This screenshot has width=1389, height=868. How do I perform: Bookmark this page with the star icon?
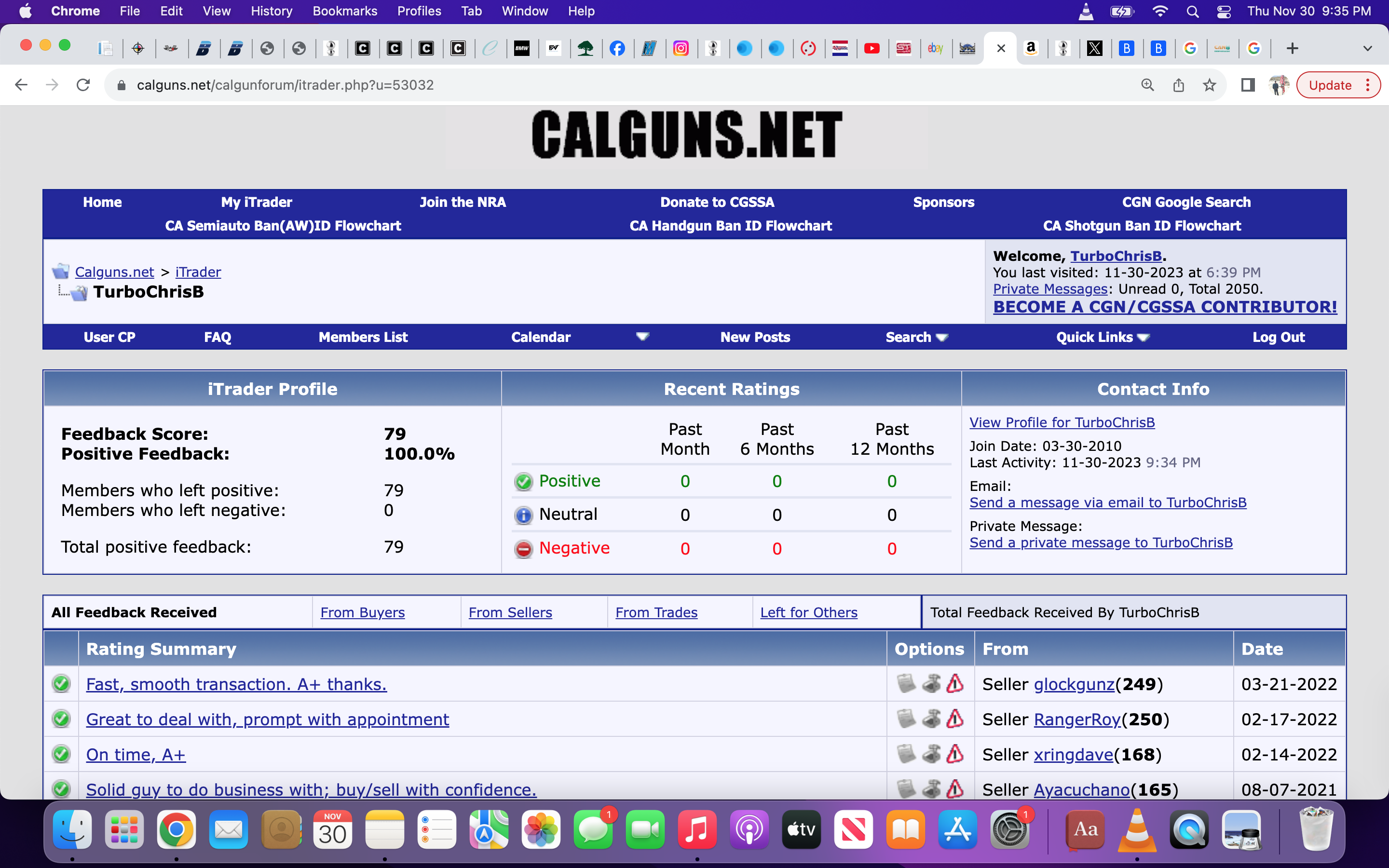pyautogui.click(x=1210, y=85)
